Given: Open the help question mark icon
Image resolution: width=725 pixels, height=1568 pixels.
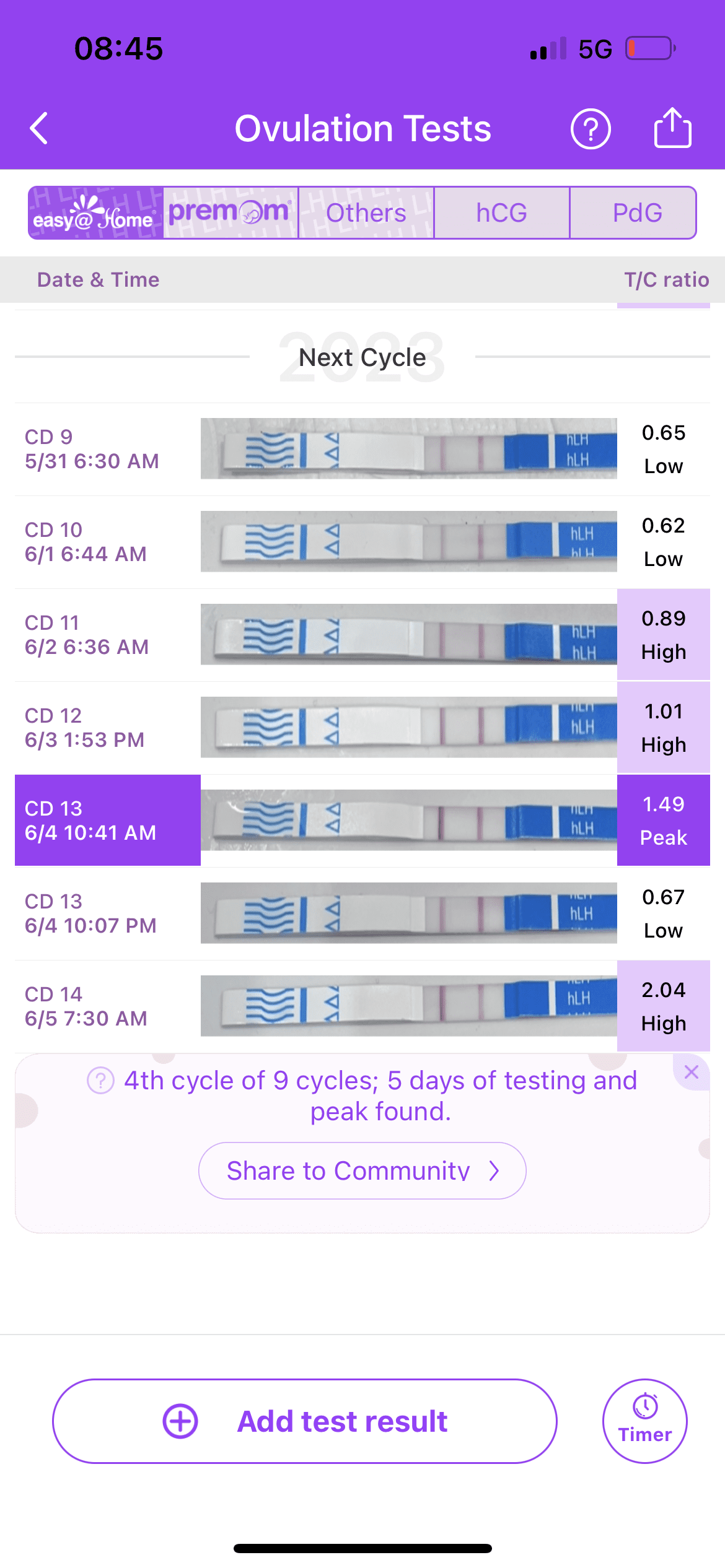Looking at the screenshot, I should tap(590, 129).
